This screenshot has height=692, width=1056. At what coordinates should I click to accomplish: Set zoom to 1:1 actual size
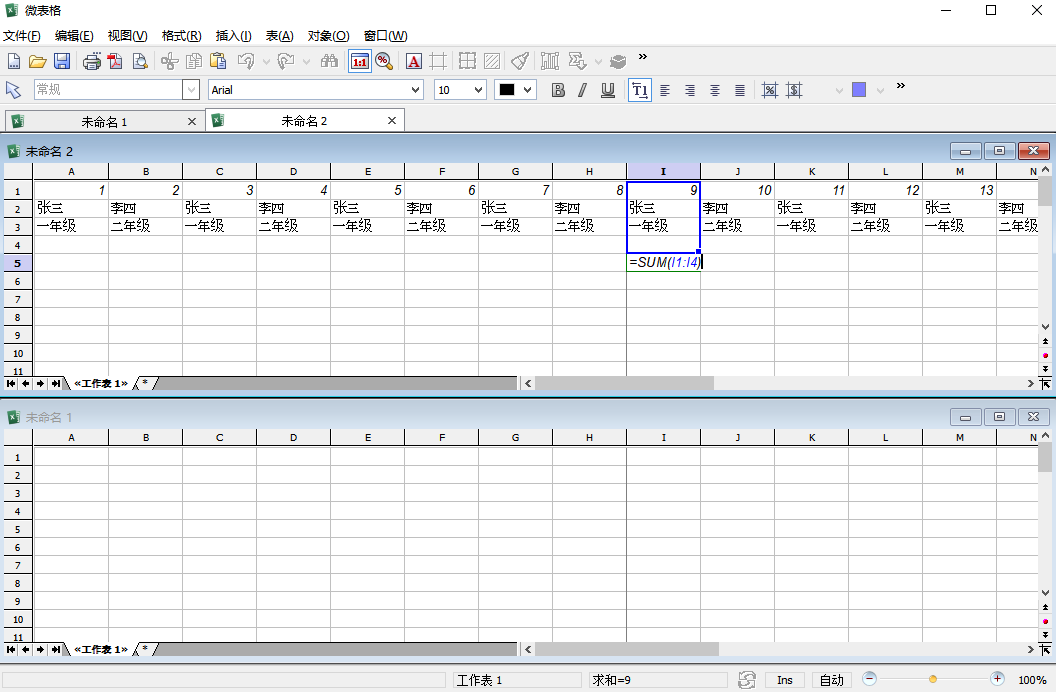tap(360, 61)
